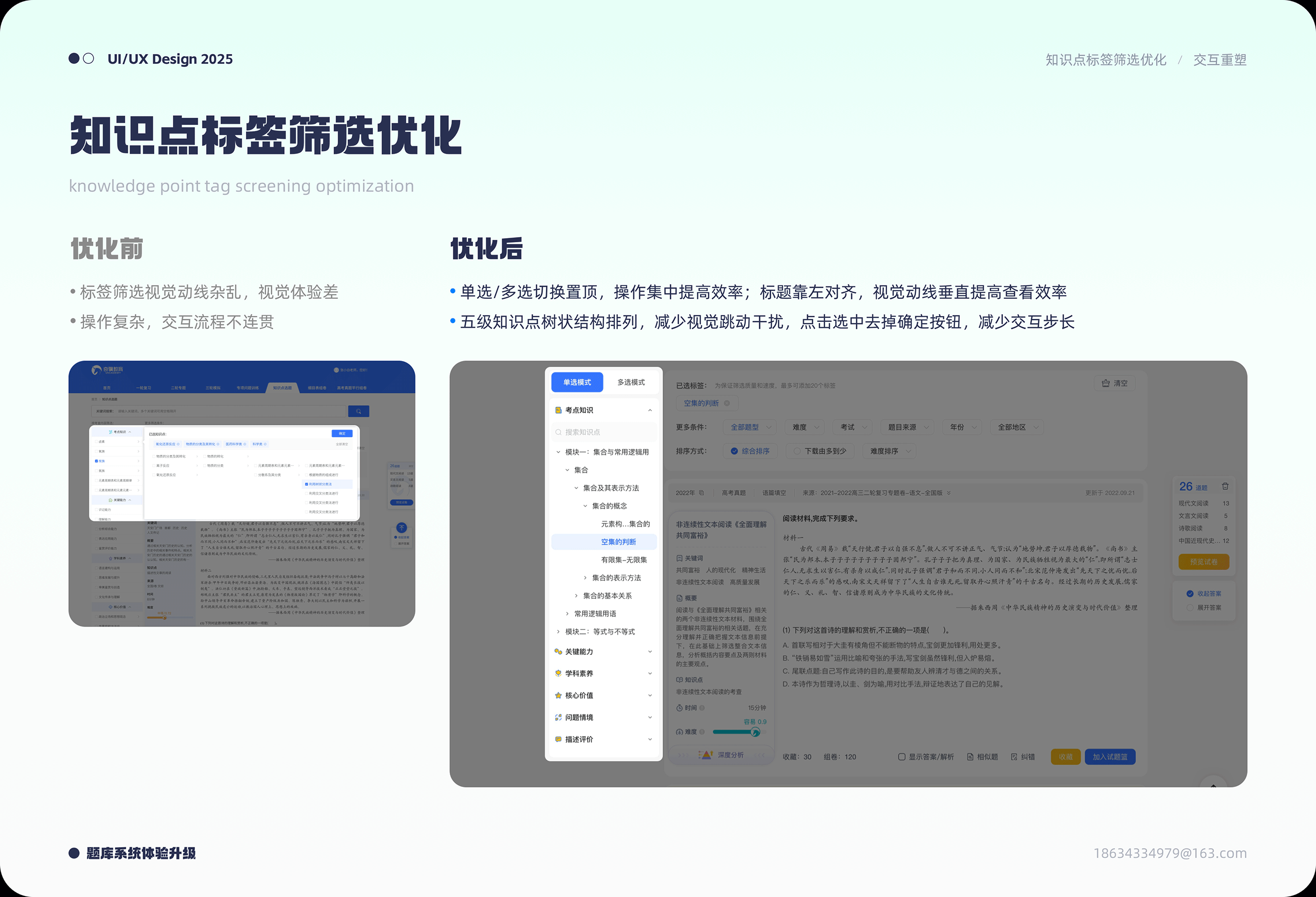Click the 深度分析 deep analysis icon
Image resolution: width=1316 pixels, height=897 pixels.
[706, 755]
